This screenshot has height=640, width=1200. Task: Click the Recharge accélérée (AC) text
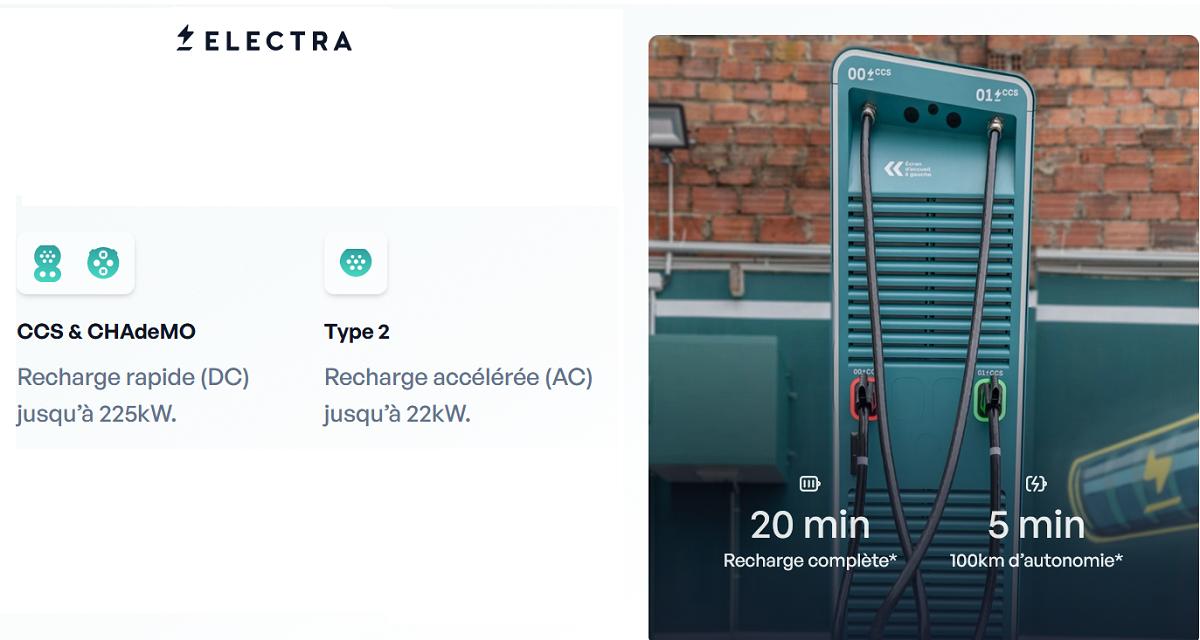click(x=458, y=378)
